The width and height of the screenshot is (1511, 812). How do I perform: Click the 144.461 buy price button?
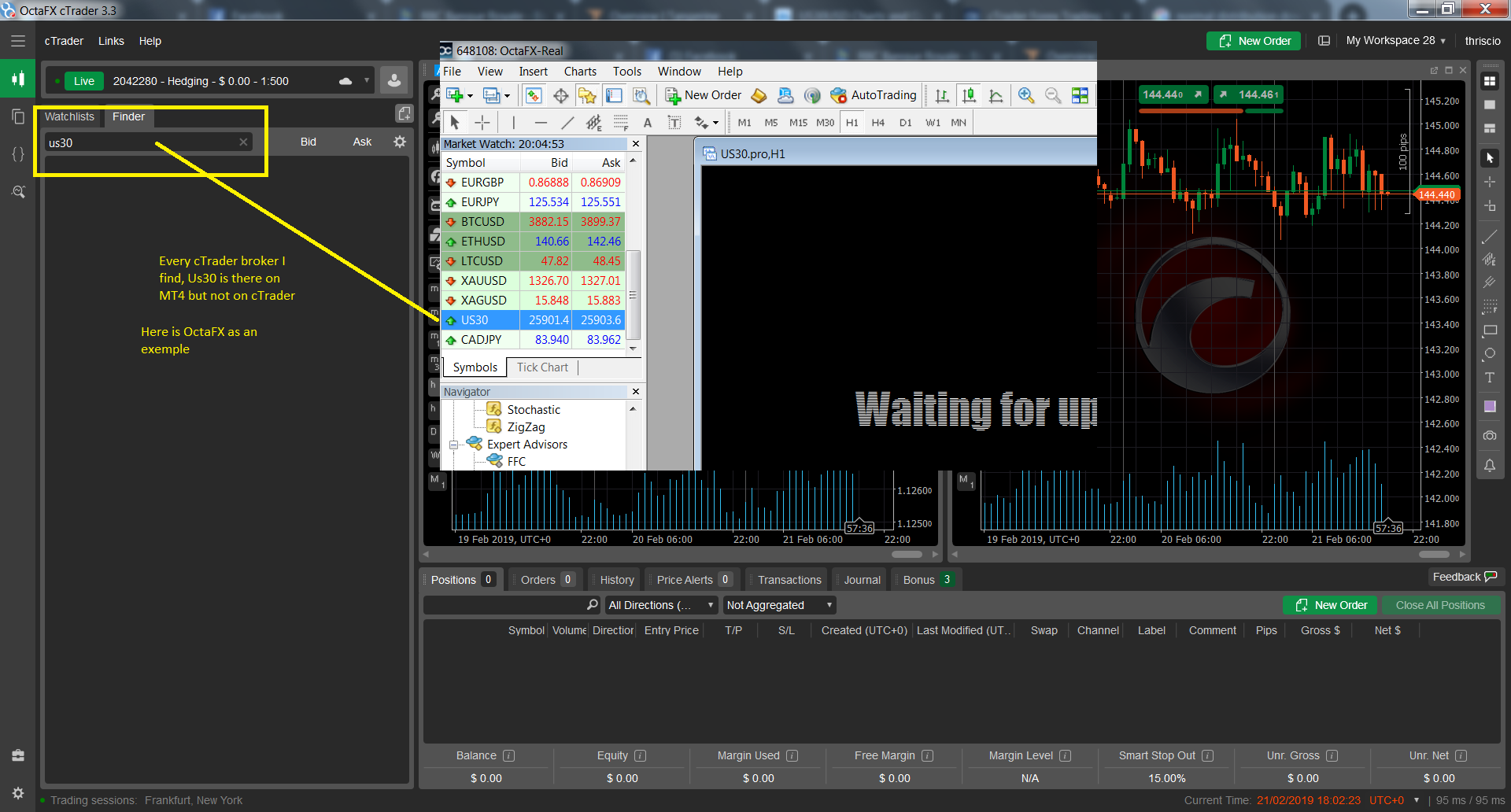click(x=1249, y=94)
